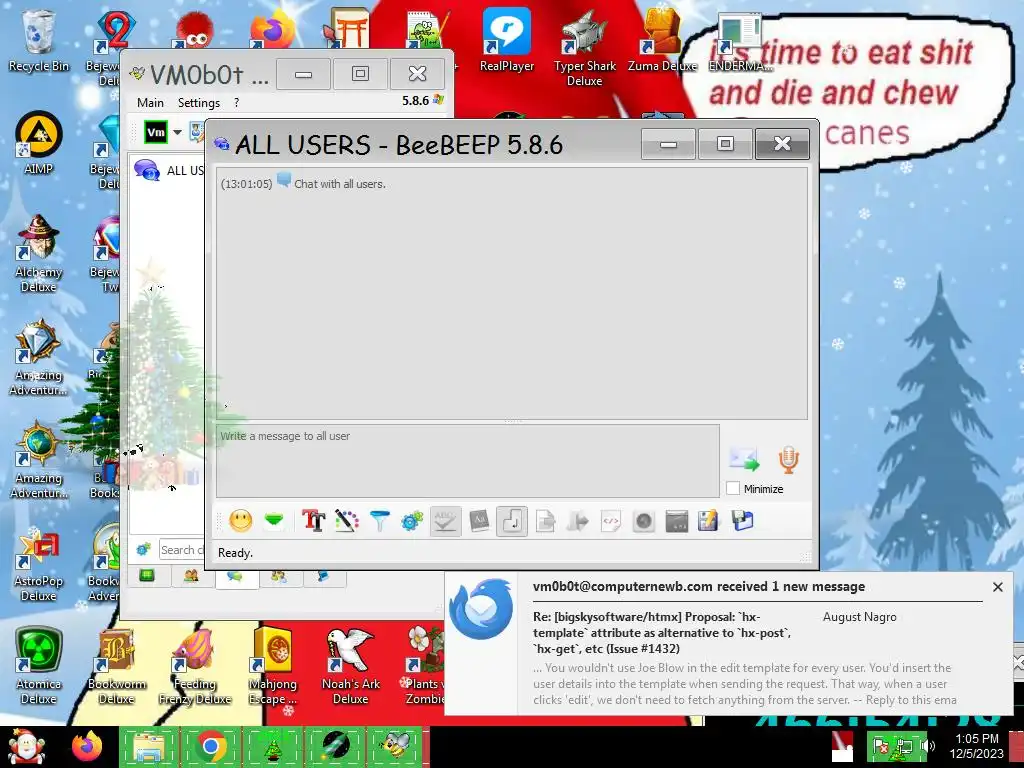This screenshot has height=768, width=1024.
Task: Click the Santa start button
Action: click(25, 746)
